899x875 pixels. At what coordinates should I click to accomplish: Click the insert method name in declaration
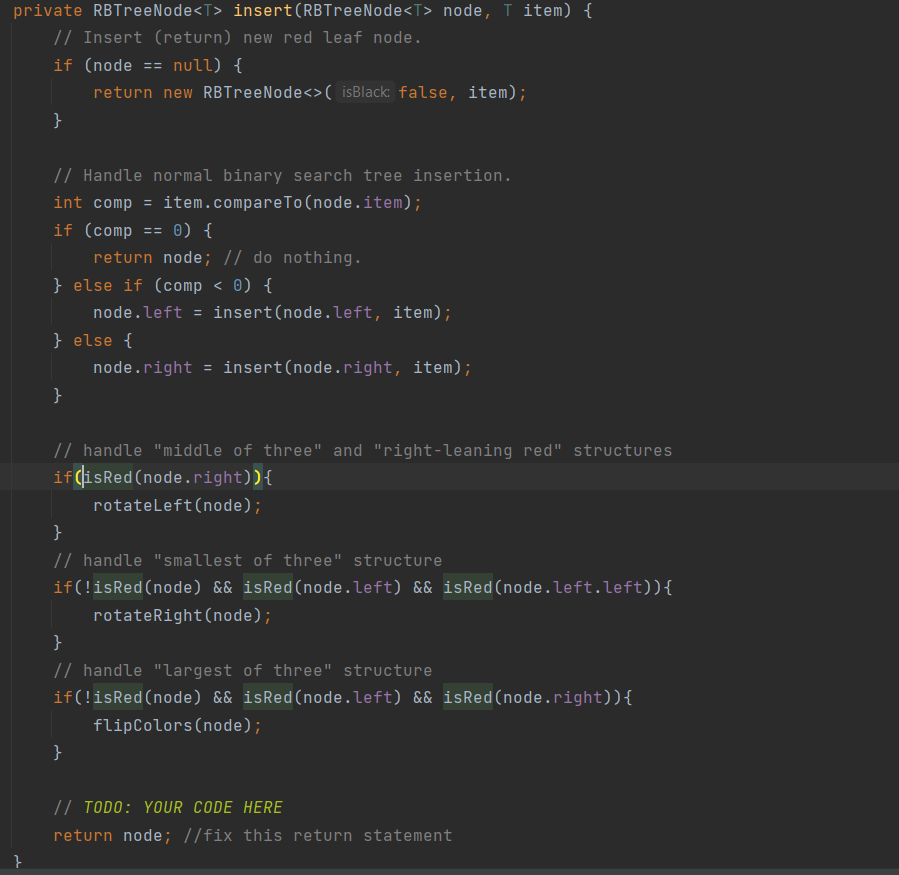pos(263,10)
